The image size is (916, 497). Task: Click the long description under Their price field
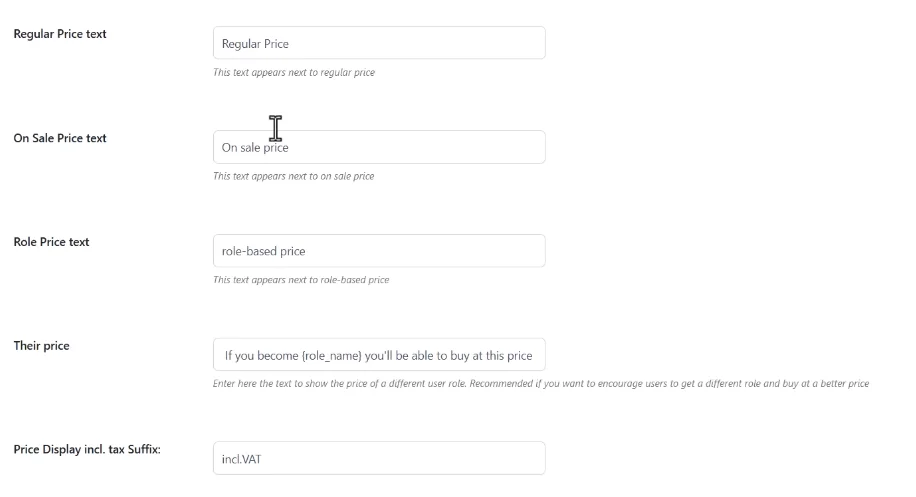[x=541, y=384]
